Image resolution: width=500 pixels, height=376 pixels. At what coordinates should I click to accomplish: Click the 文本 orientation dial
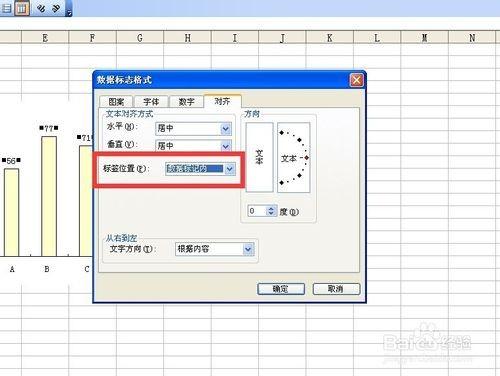tap(294, 157)
